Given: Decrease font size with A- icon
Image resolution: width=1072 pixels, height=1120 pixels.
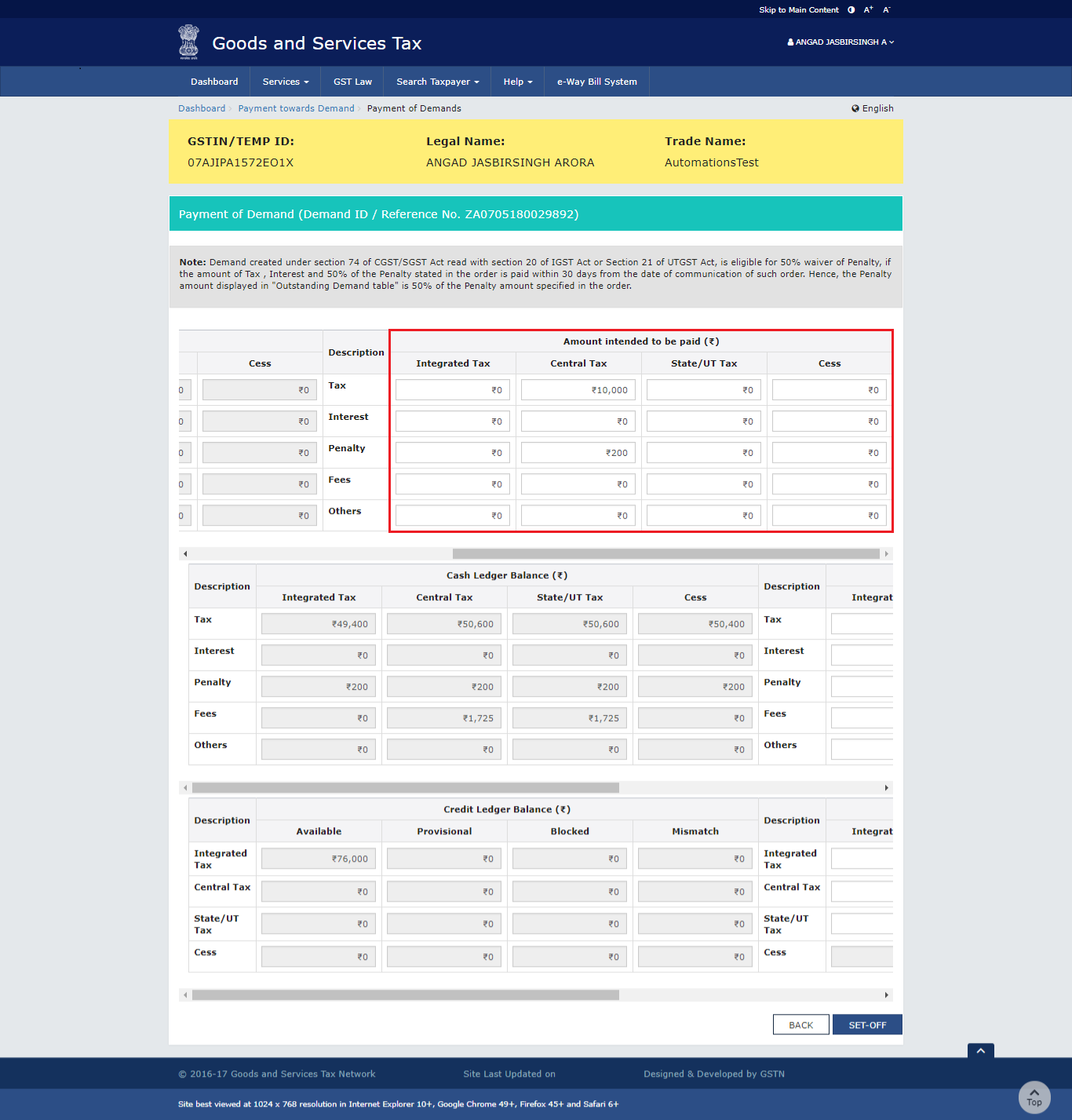Looking at the screenshot, I should click(887, 10).
